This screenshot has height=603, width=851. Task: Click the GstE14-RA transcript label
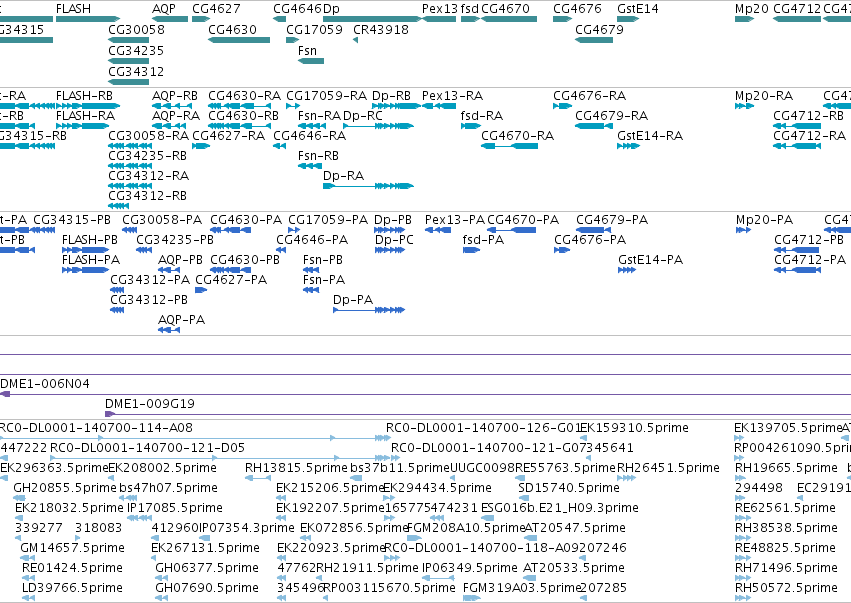click(650, 136)
